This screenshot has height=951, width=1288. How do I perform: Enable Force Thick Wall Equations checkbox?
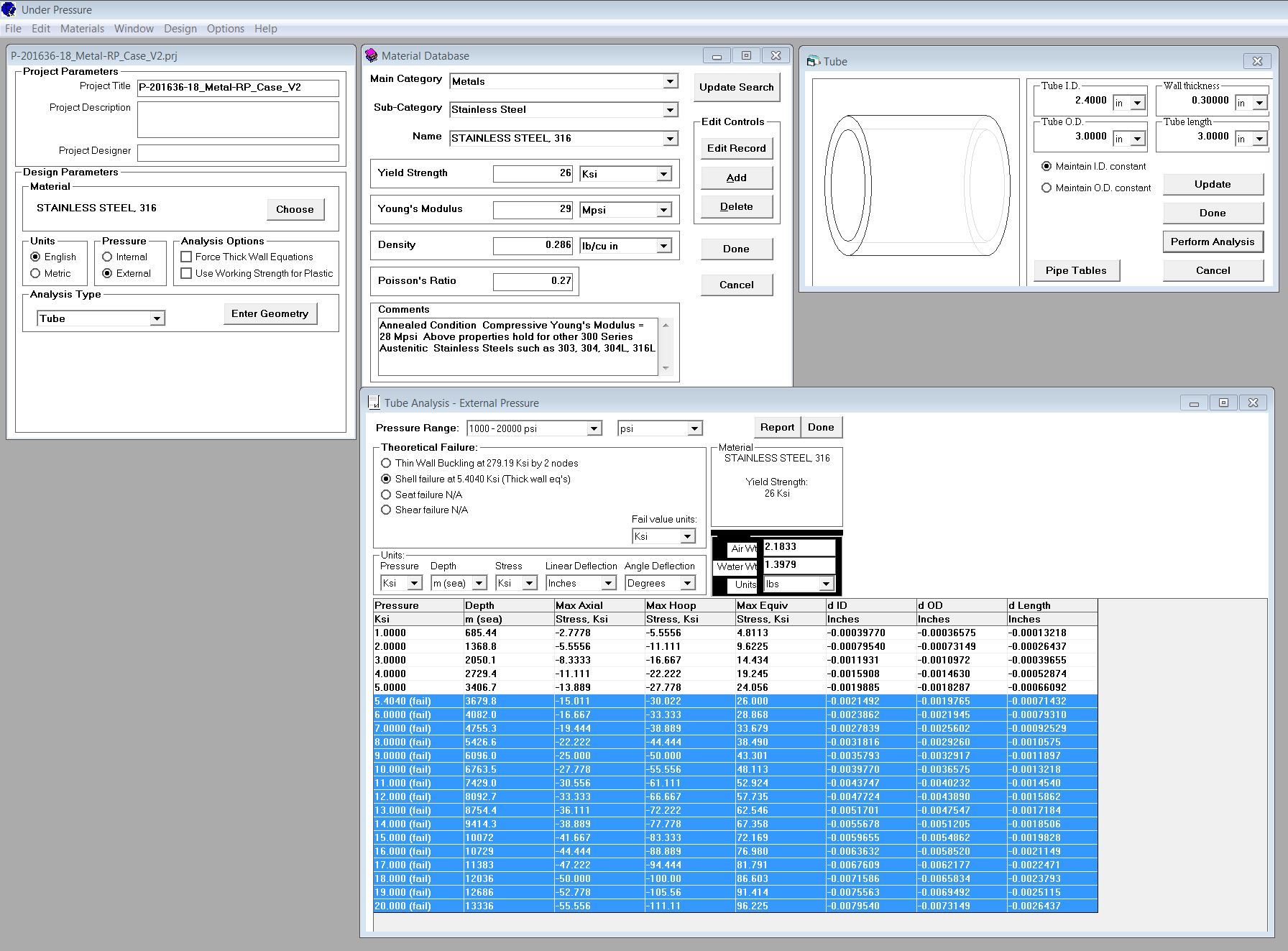[x=186, y=257]
